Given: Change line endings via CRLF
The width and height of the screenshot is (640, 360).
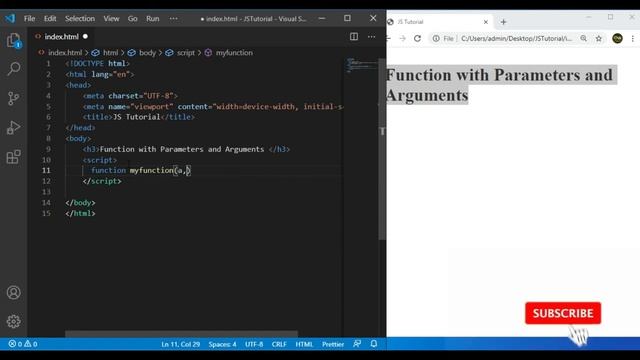Looking at the screenshot, I should click(x=279, y=344).
